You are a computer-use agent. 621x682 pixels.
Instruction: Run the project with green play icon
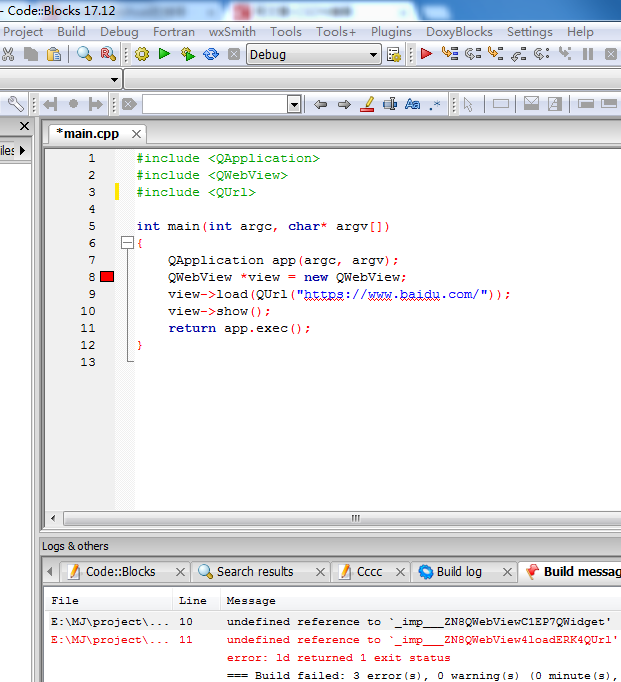164,54
